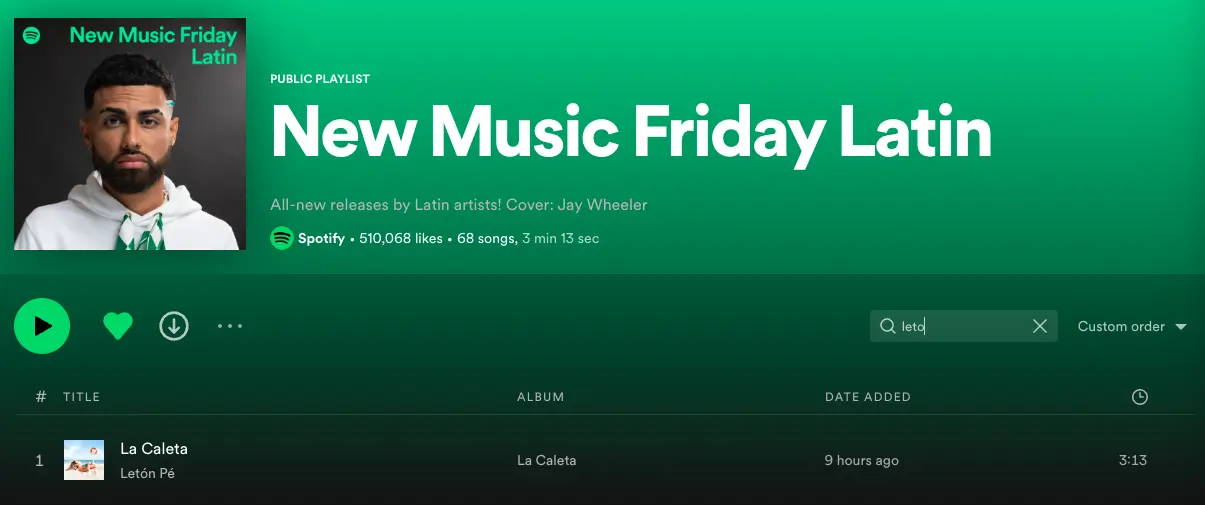Sort by the Album column header
Screen dimensions: 1205x505
(541, 397)
